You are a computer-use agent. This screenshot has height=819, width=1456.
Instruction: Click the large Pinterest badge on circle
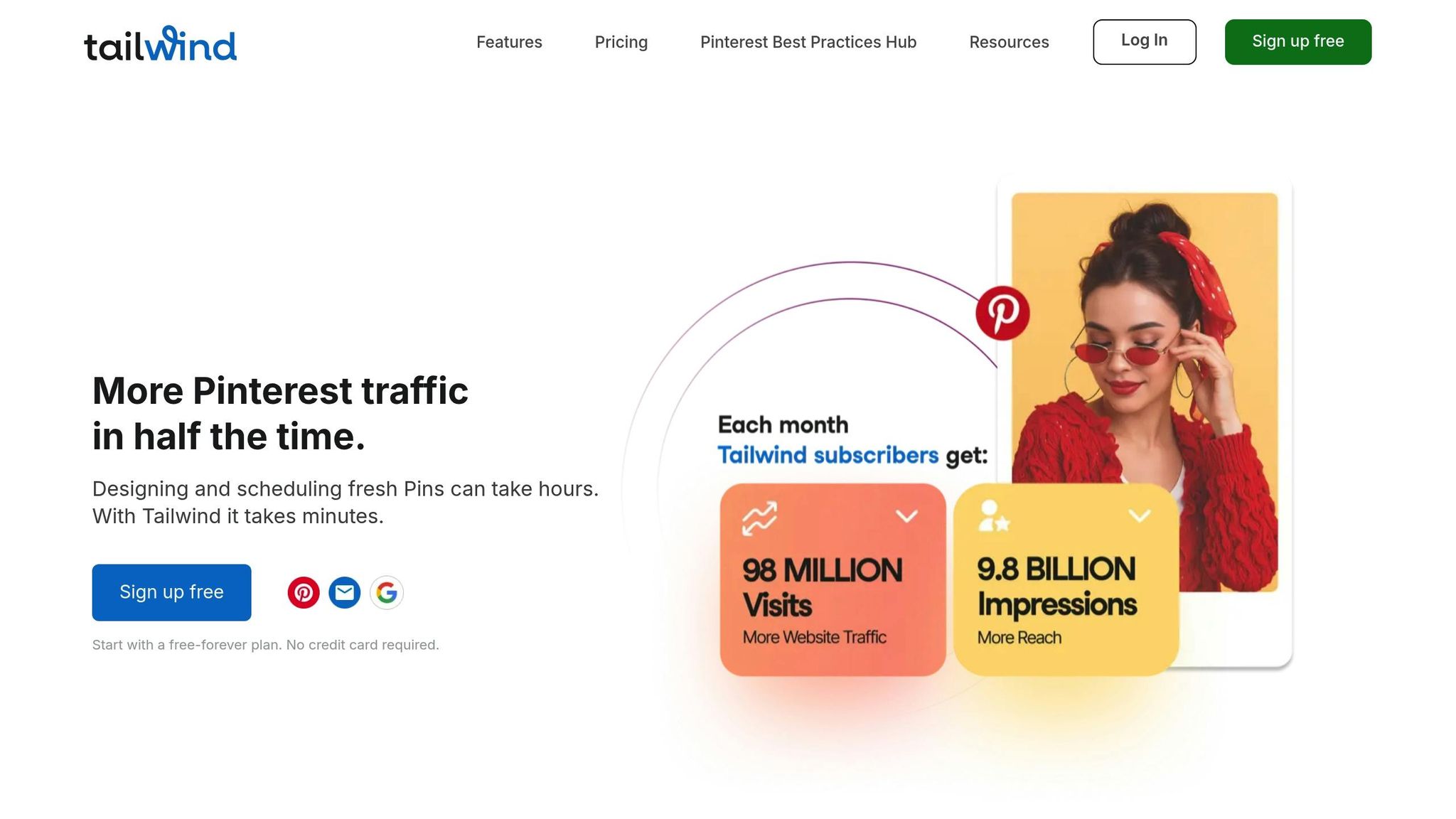point(1002,313)
